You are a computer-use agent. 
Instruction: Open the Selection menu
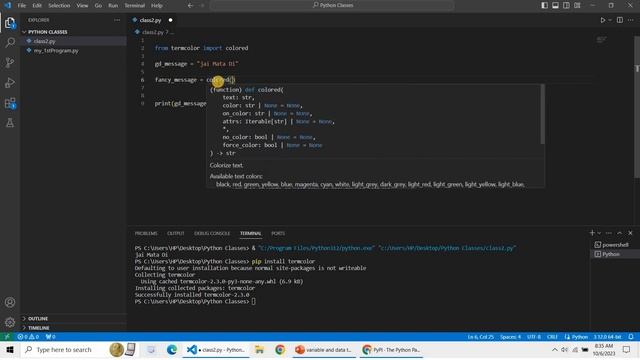(59, 6)
